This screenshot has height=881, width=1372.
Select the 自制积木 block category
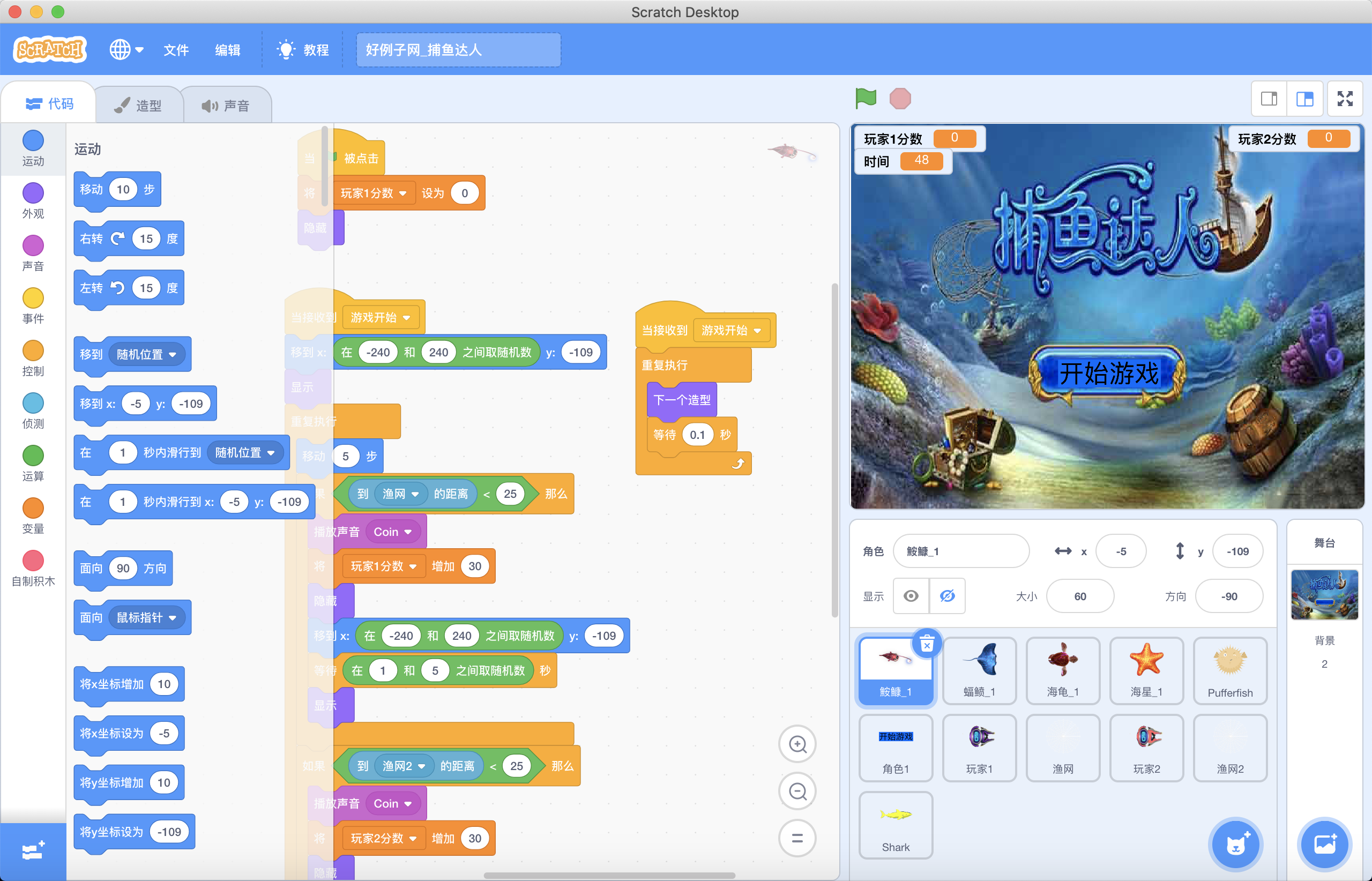coord(33,570)
